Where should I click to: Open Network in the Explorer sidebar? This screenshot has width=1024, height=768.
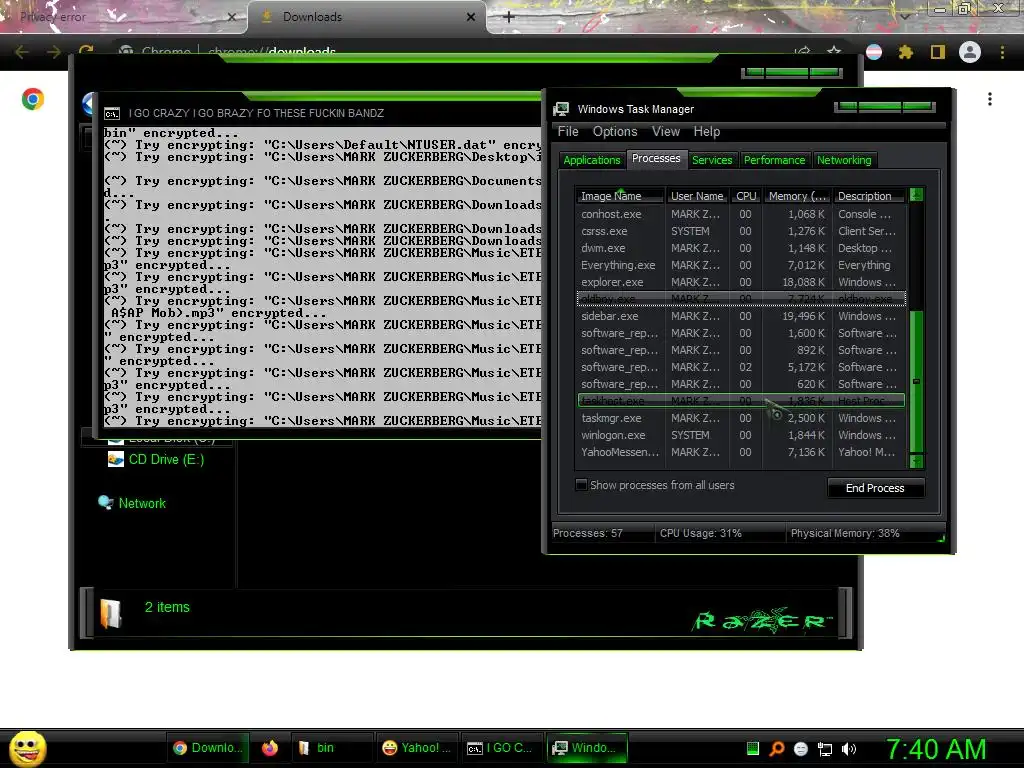[132, 503]
